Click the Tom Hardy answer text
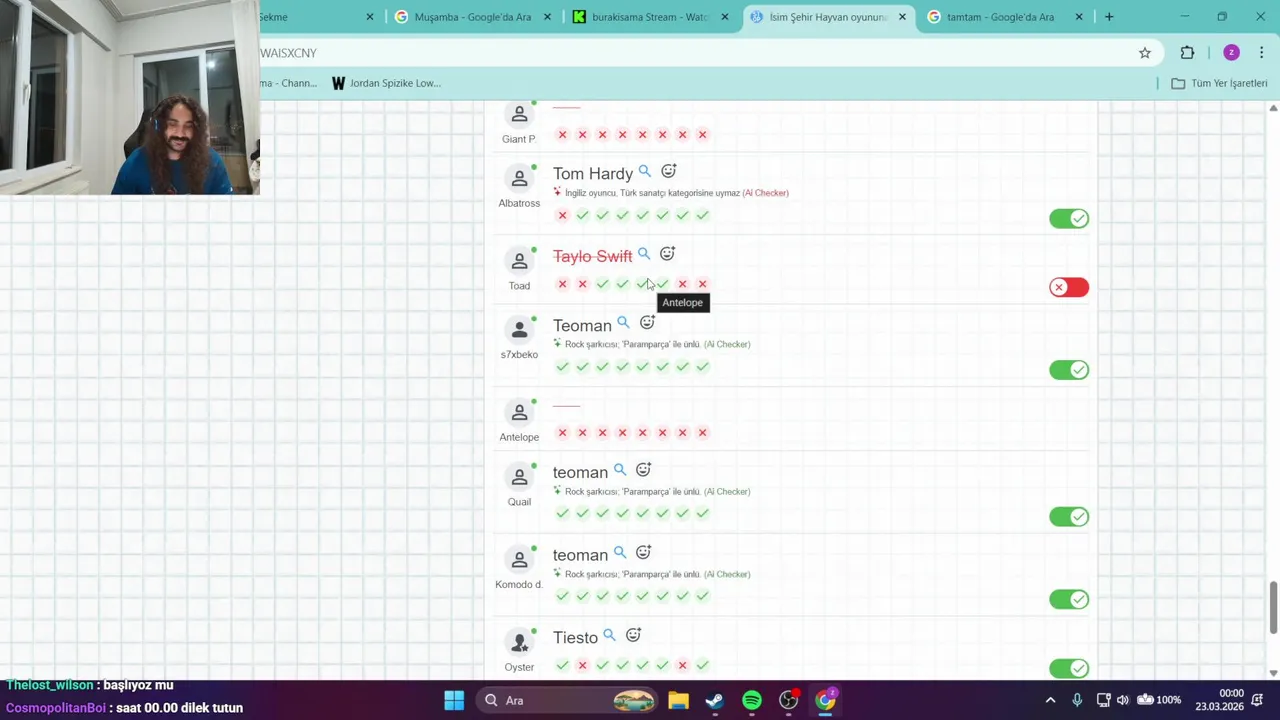The width and height of the screenshot is (1280, 720). click(593, 174)
